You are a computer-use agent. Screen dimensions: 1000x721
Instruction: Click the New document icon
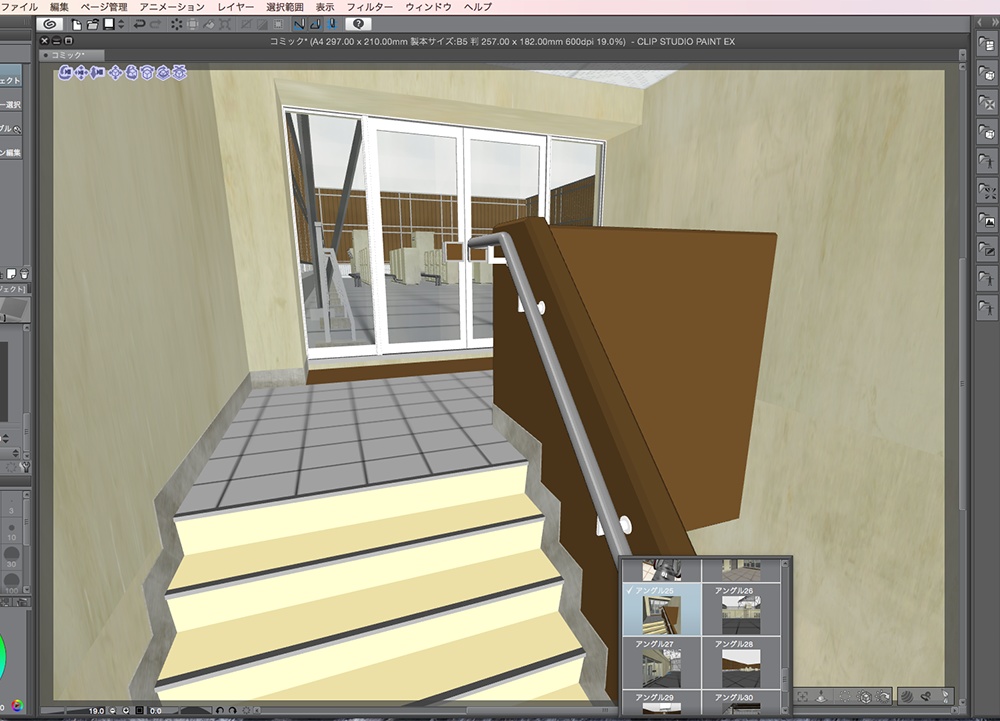coord(77,24)
